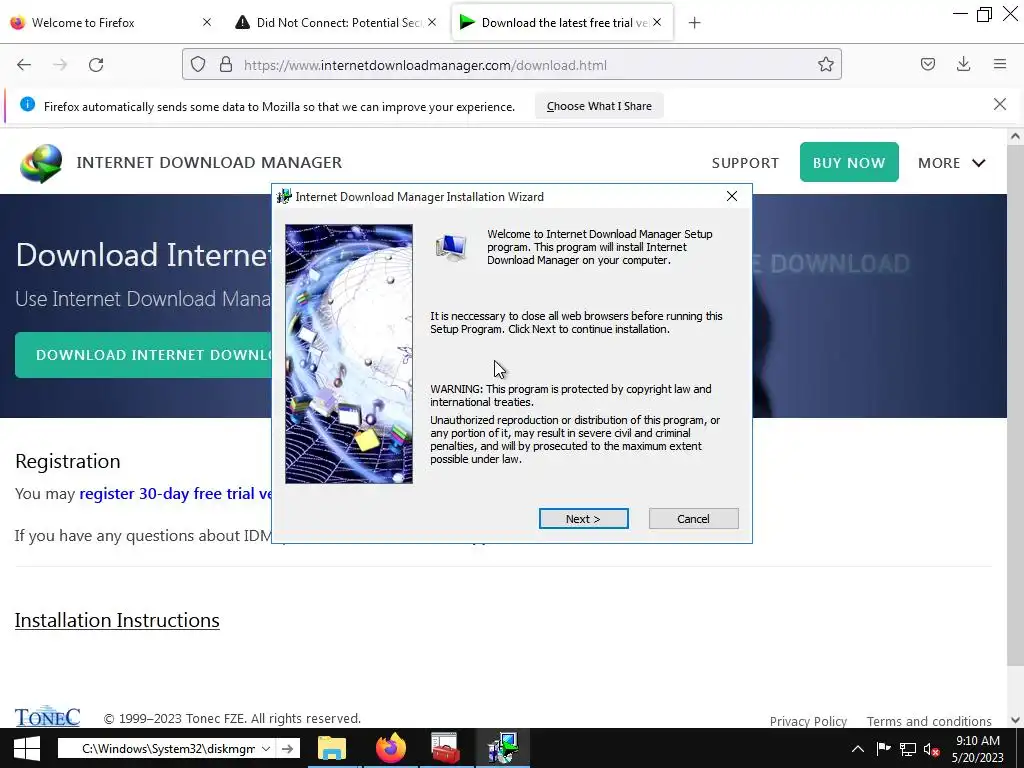Image resolution: width=1024 pixels, height=768 pixels.
Task: Close the Welcome to Firefox tab
Action: tap(206, 22)
